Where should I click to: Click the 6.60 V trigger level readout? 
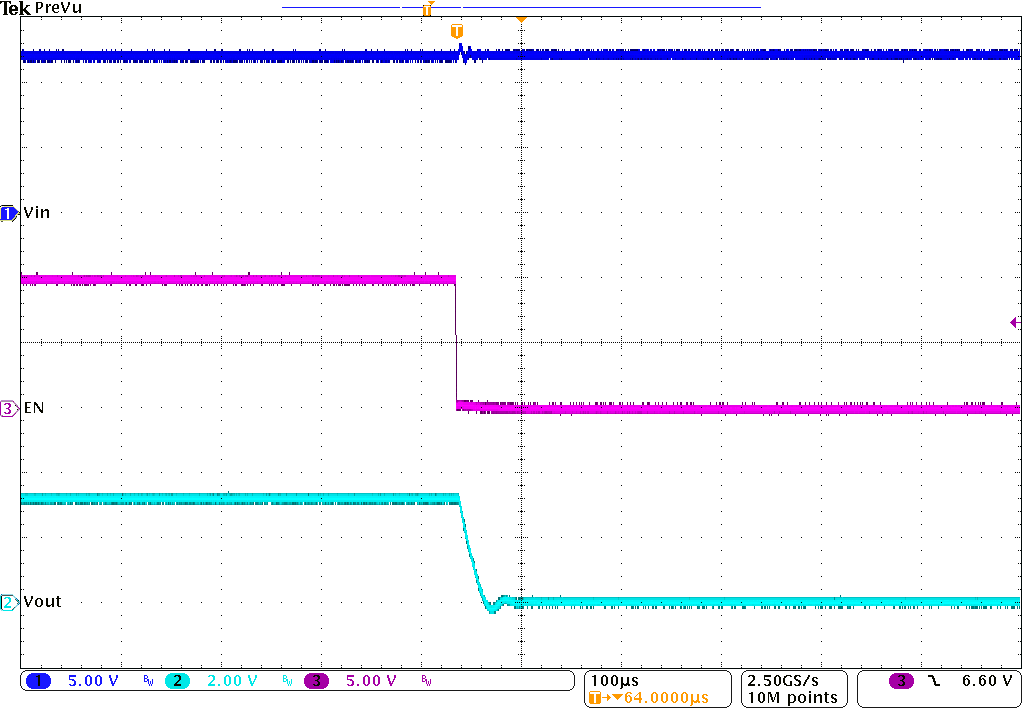coord(986,680)
